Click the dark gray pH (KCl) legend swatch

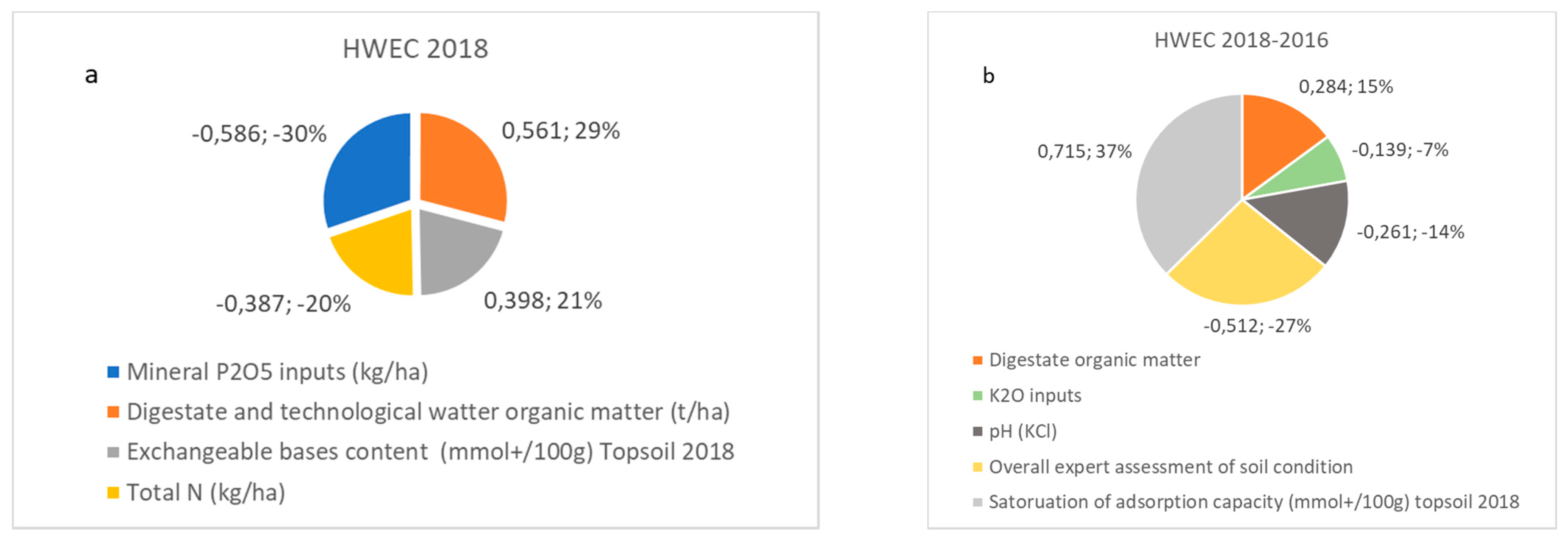click(x=977, y=432)
